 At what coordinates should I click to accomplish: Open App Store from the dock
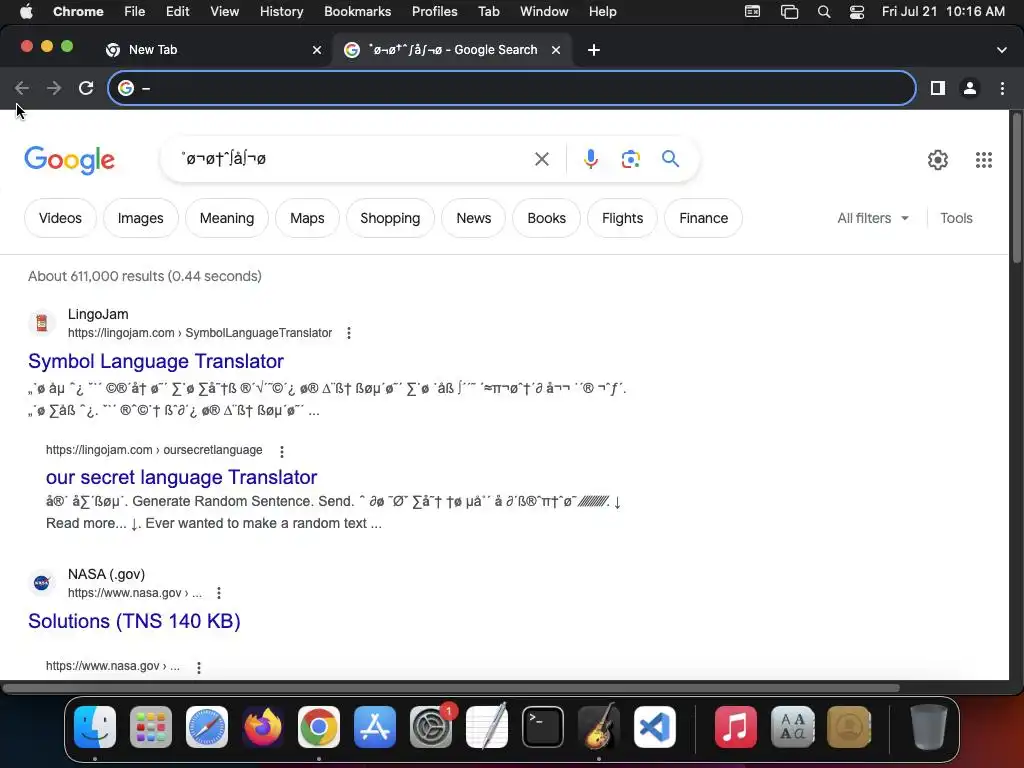click(x=375, y=727)
